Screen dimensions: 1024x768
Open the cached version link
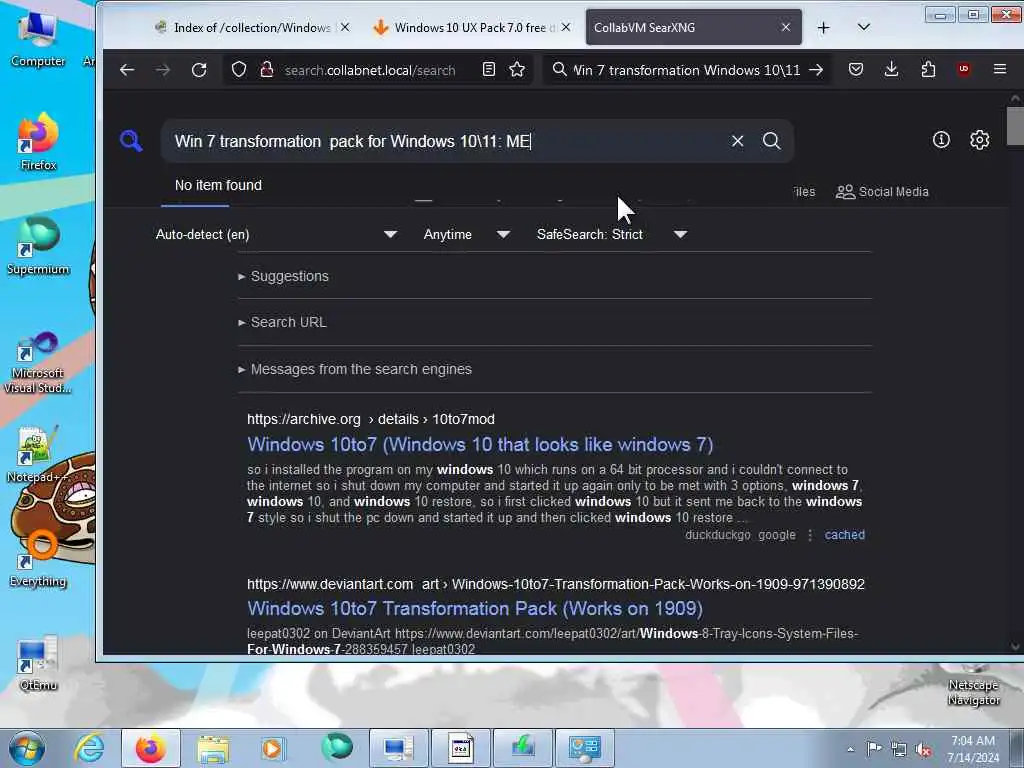tap(844, 535)
